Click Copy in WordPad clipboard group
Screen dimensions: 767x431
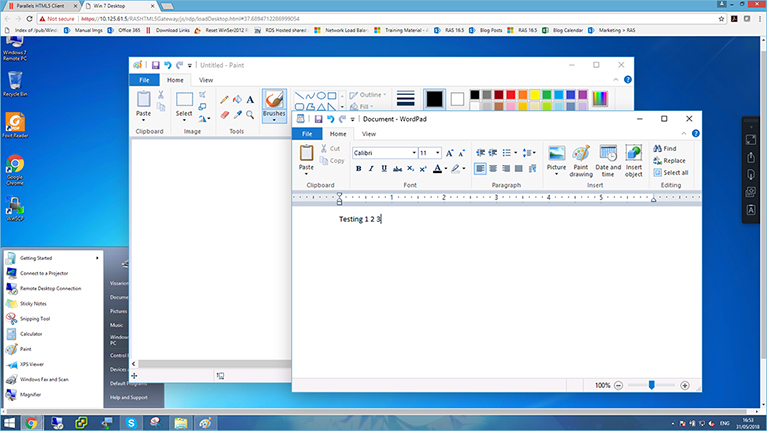point(332,160)
